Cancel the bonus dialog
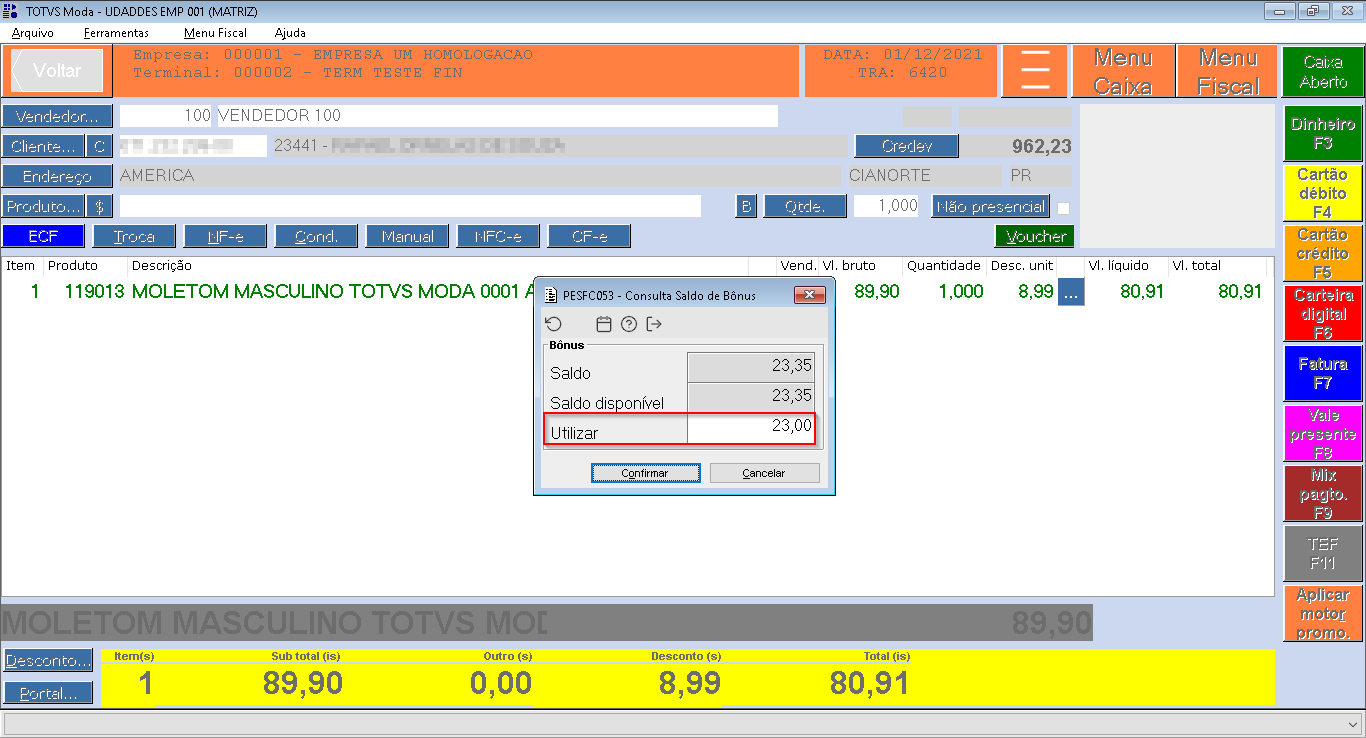 pos(764,473)
